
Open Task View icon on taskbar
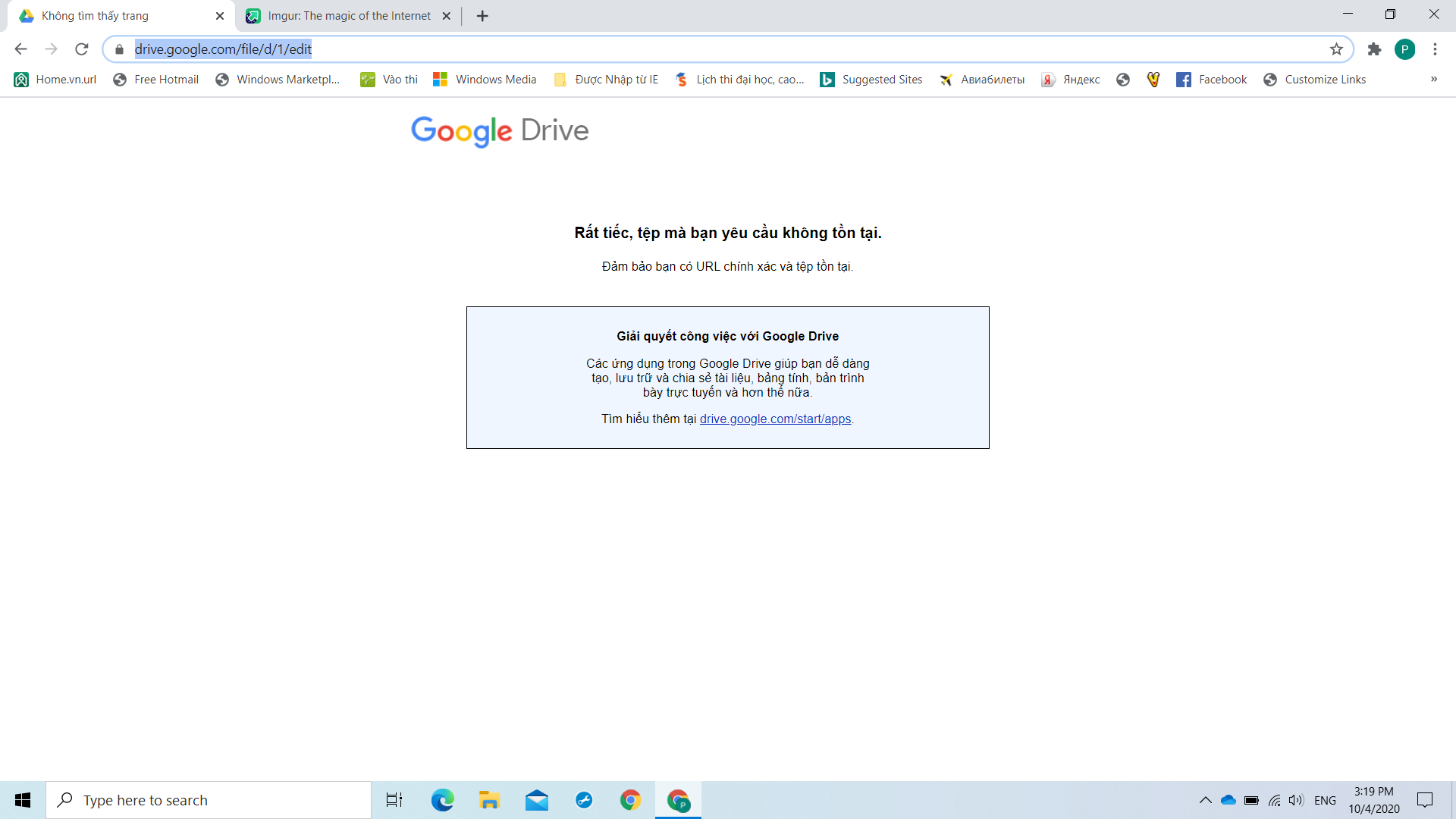pyautogui.click(x=394, y=800)
